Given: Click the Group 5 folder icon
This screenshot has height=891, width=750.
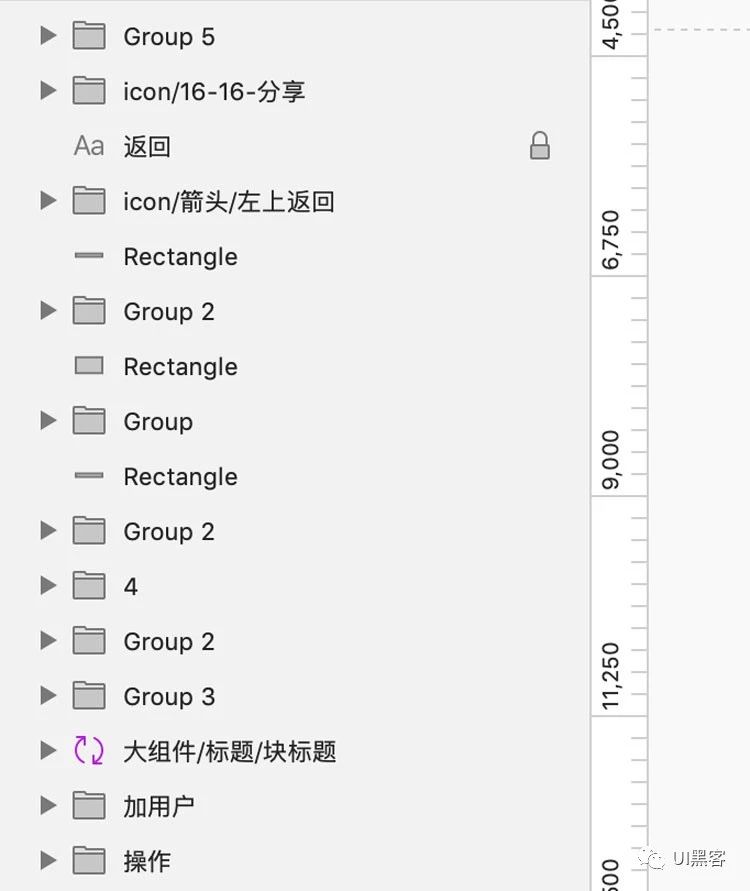Looking at the screenshot, I should pyautogui.click(x=89, y=37).
